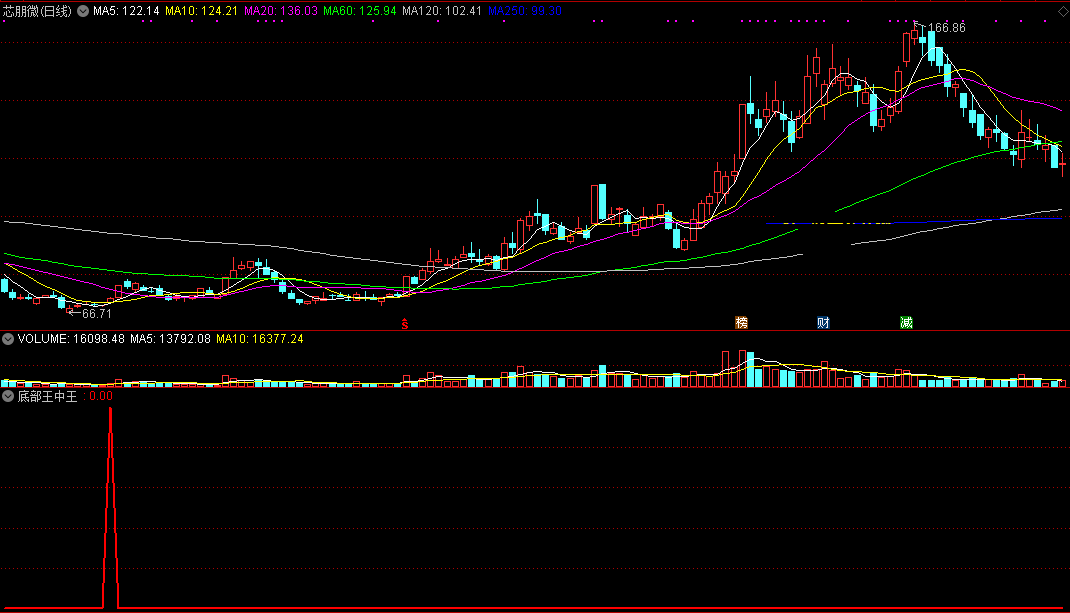The width and height of the screenshot is (1070, 613).
Task: Open the 榜 event marker
Action: click(741, 322)
